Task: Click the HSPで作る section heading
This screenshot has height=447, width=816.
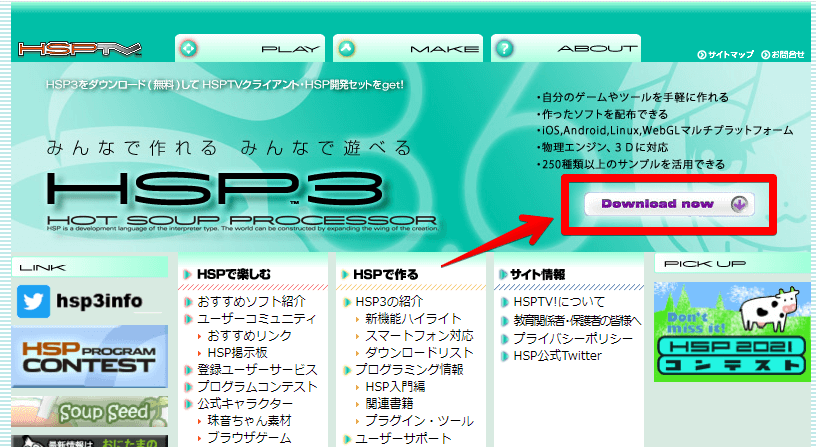Action: (x=386, y=274)
